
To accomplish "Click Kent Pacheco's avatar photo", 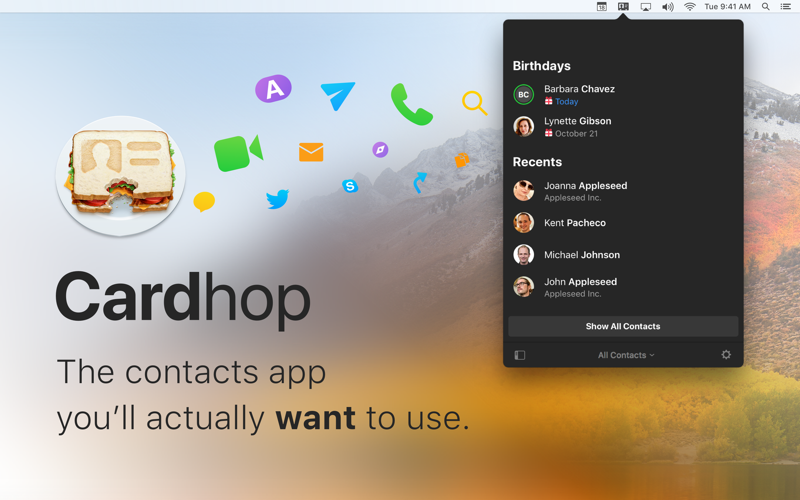I will tap(523, 223).
